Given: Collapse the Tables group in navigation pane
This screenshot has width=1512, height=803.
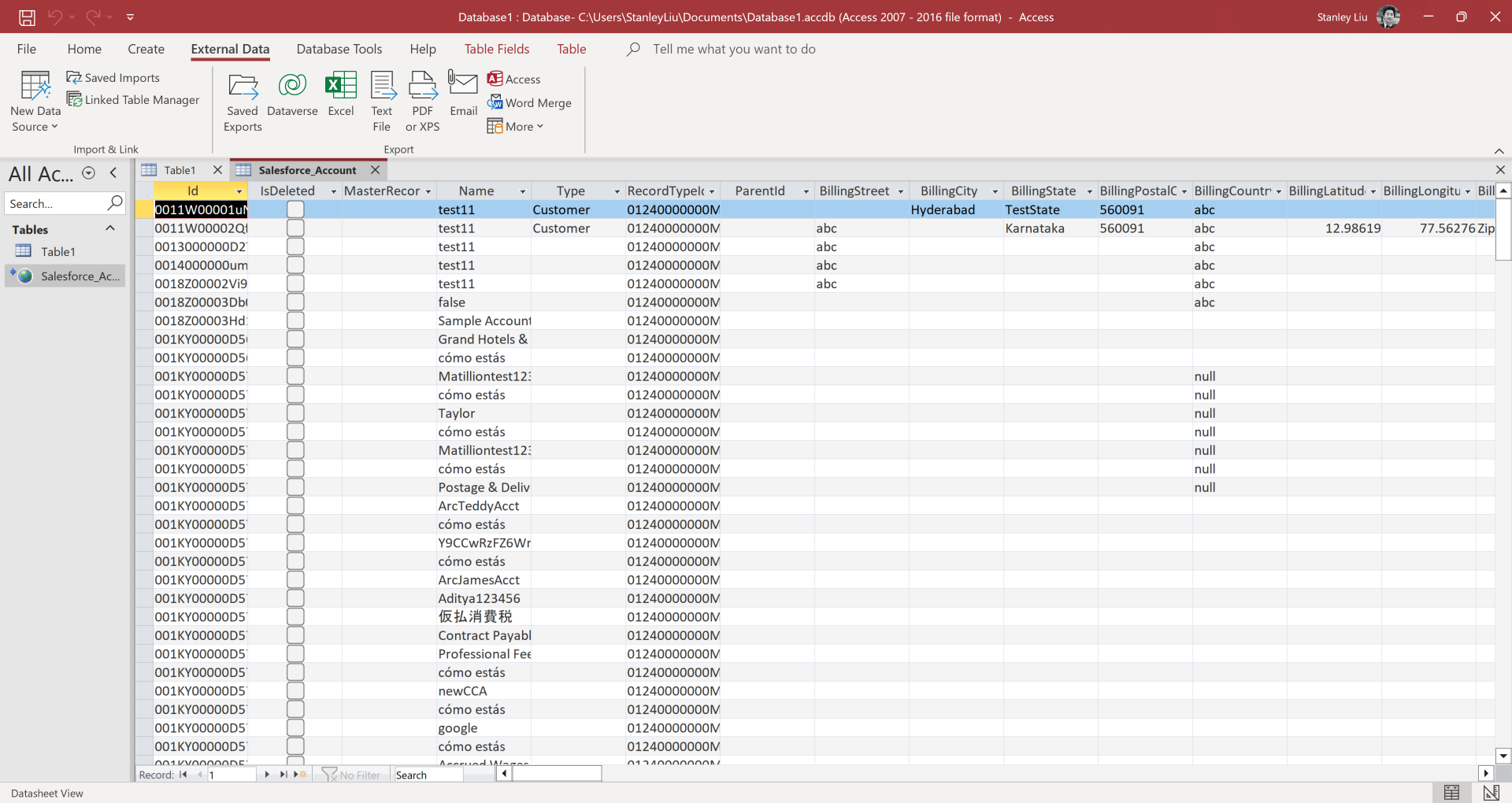Looking at the screenshot, I should click(x=110, y=229).
